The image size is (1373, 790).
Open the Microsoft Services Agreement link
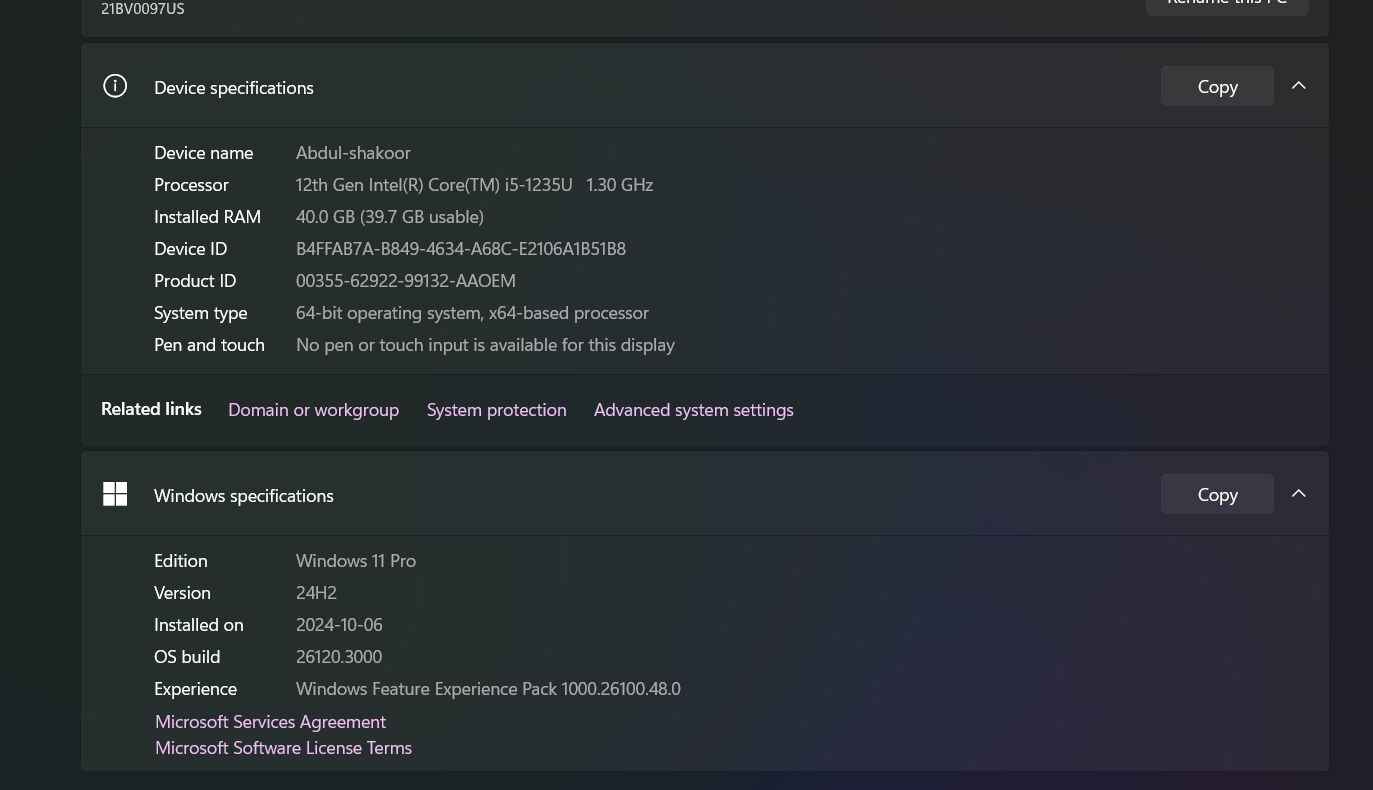pos(270,722)
